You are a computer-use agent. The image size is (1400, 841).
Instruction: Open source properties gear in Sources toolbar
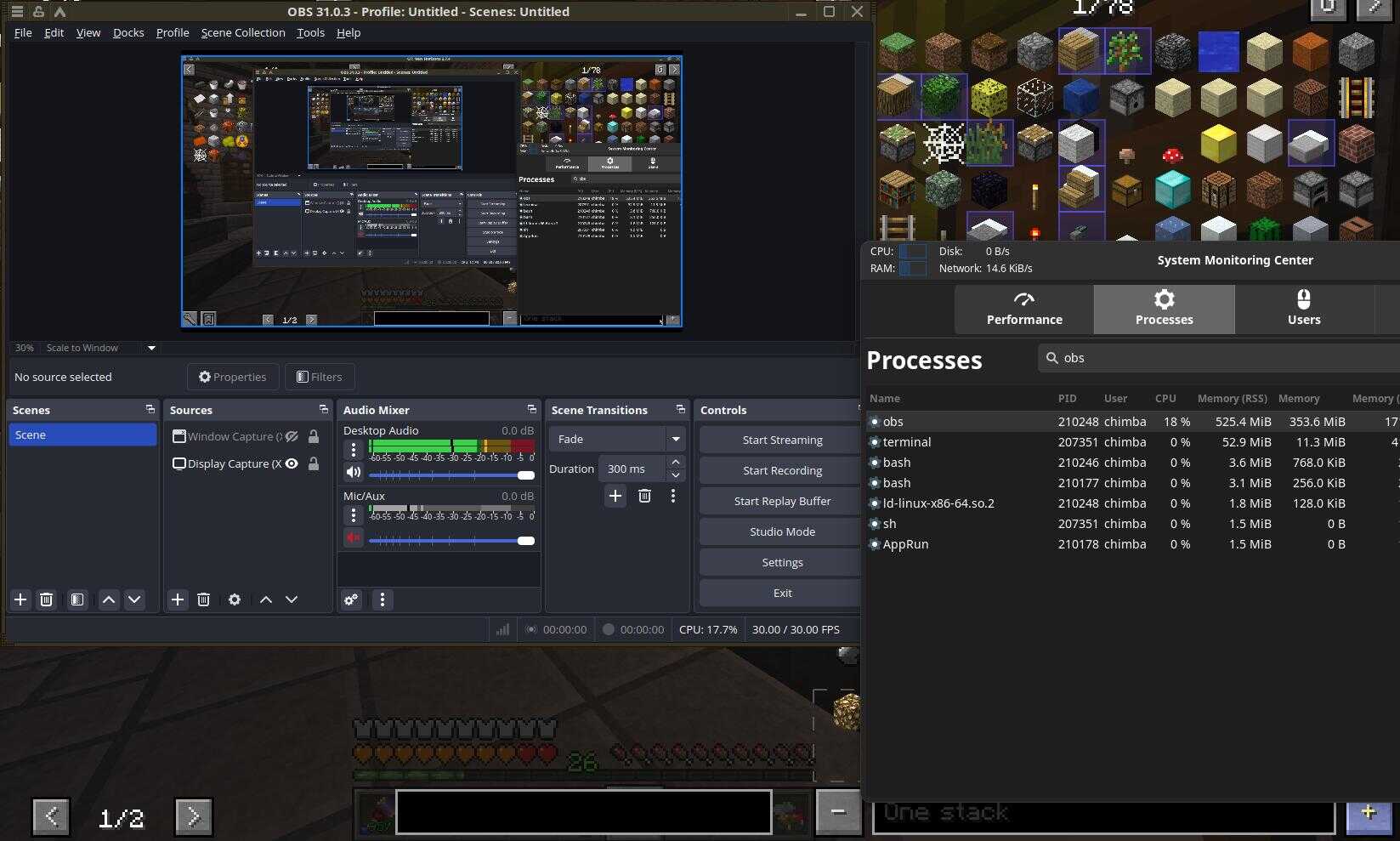235,599
